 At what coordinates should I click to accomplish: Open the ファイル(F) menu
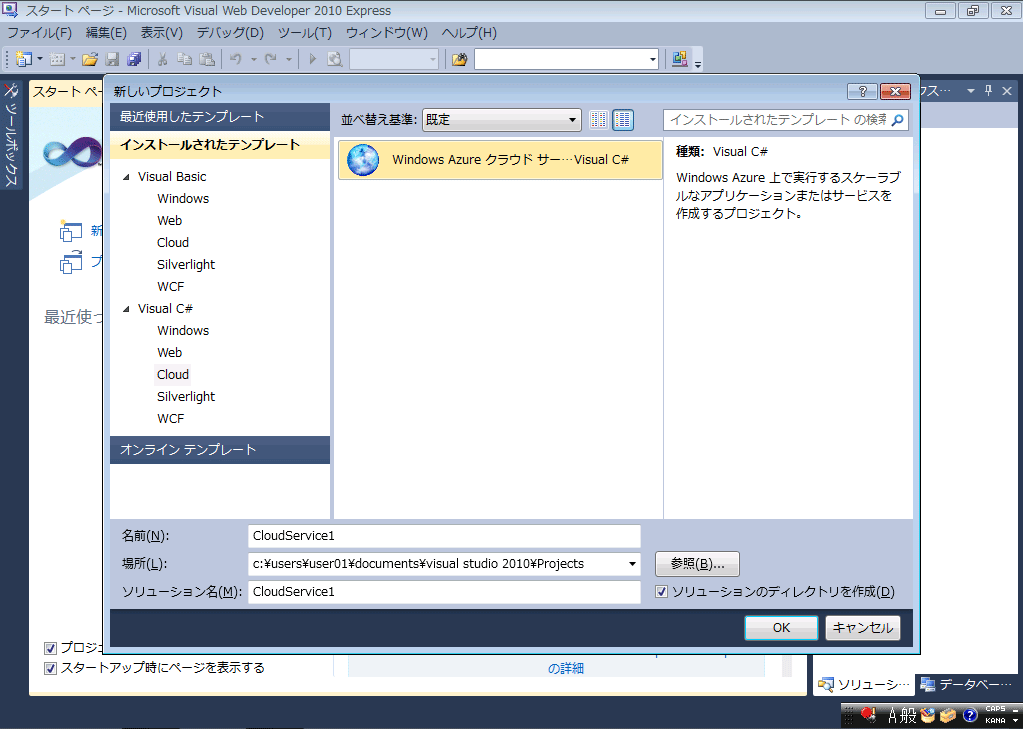[39, 33]
